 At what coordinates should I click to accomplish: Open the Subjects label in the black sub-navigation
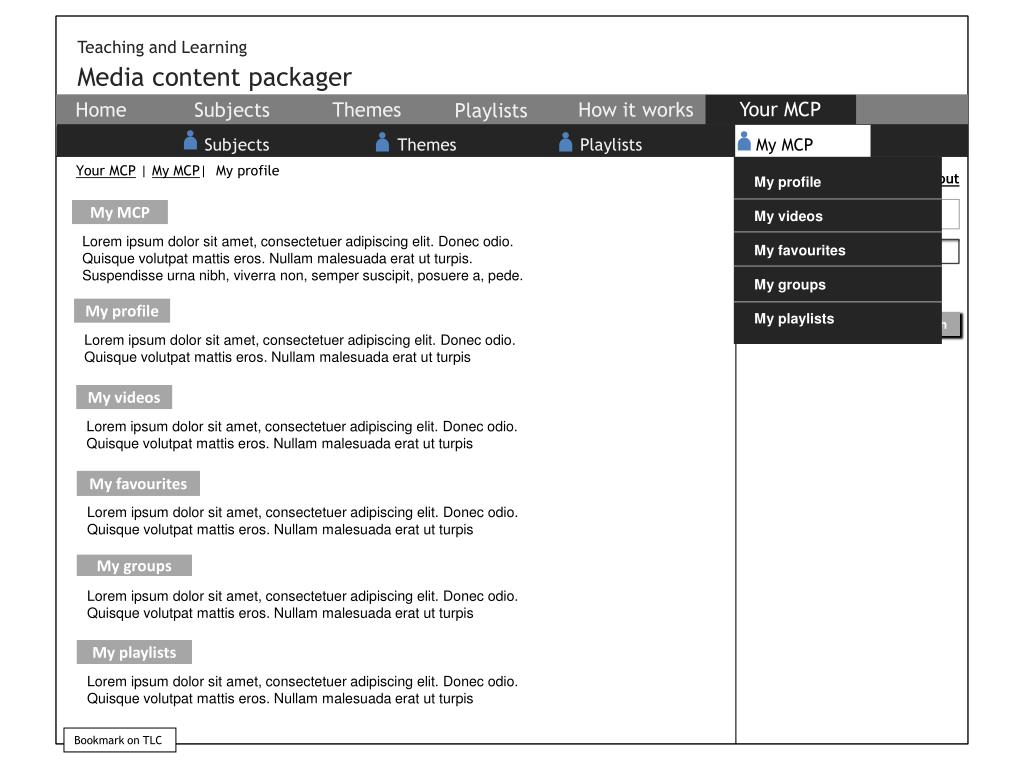(x=236, y=144)
